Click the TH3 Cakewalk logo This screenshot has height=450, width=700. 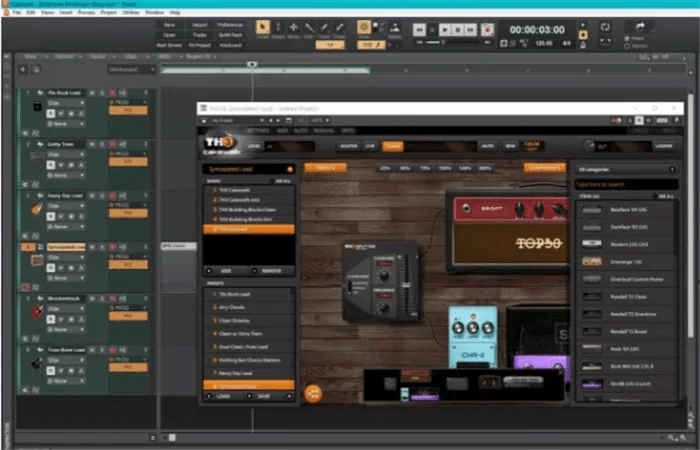tap(222, 145)
